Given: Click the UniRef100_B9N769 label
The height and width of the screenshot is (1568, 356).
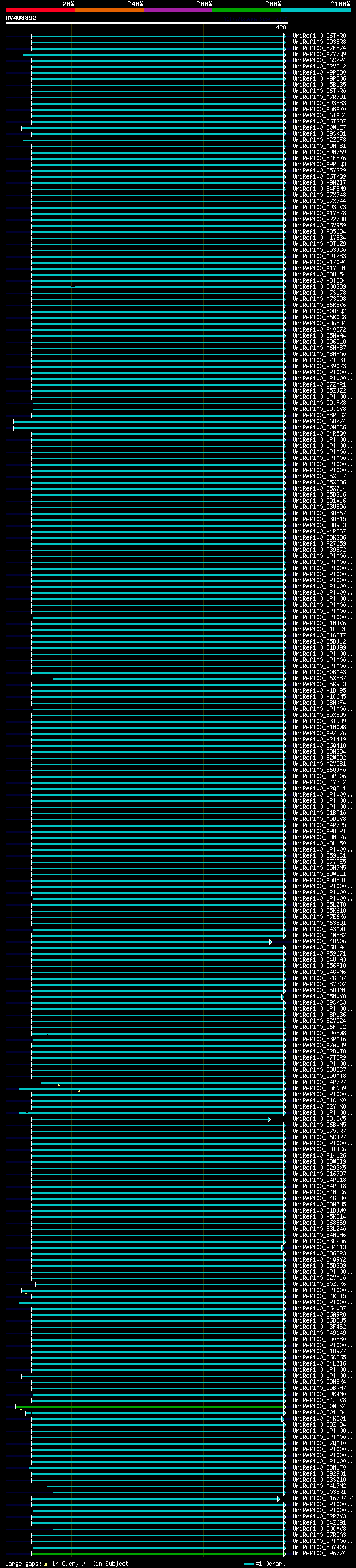Looking at the screenshot, I should click(x=319, y=152).
